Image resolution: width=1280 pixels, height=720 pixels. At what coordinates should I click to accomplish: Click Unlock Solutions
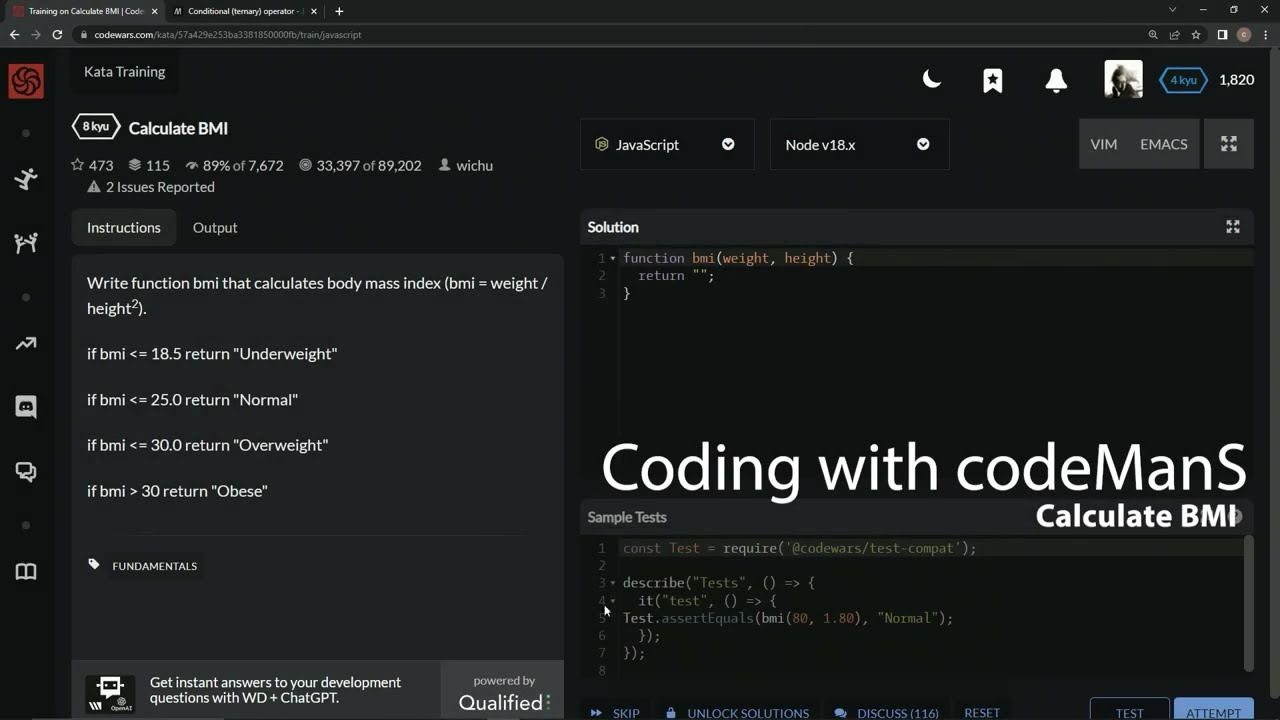pyautogui.click(x=737, y=713)
